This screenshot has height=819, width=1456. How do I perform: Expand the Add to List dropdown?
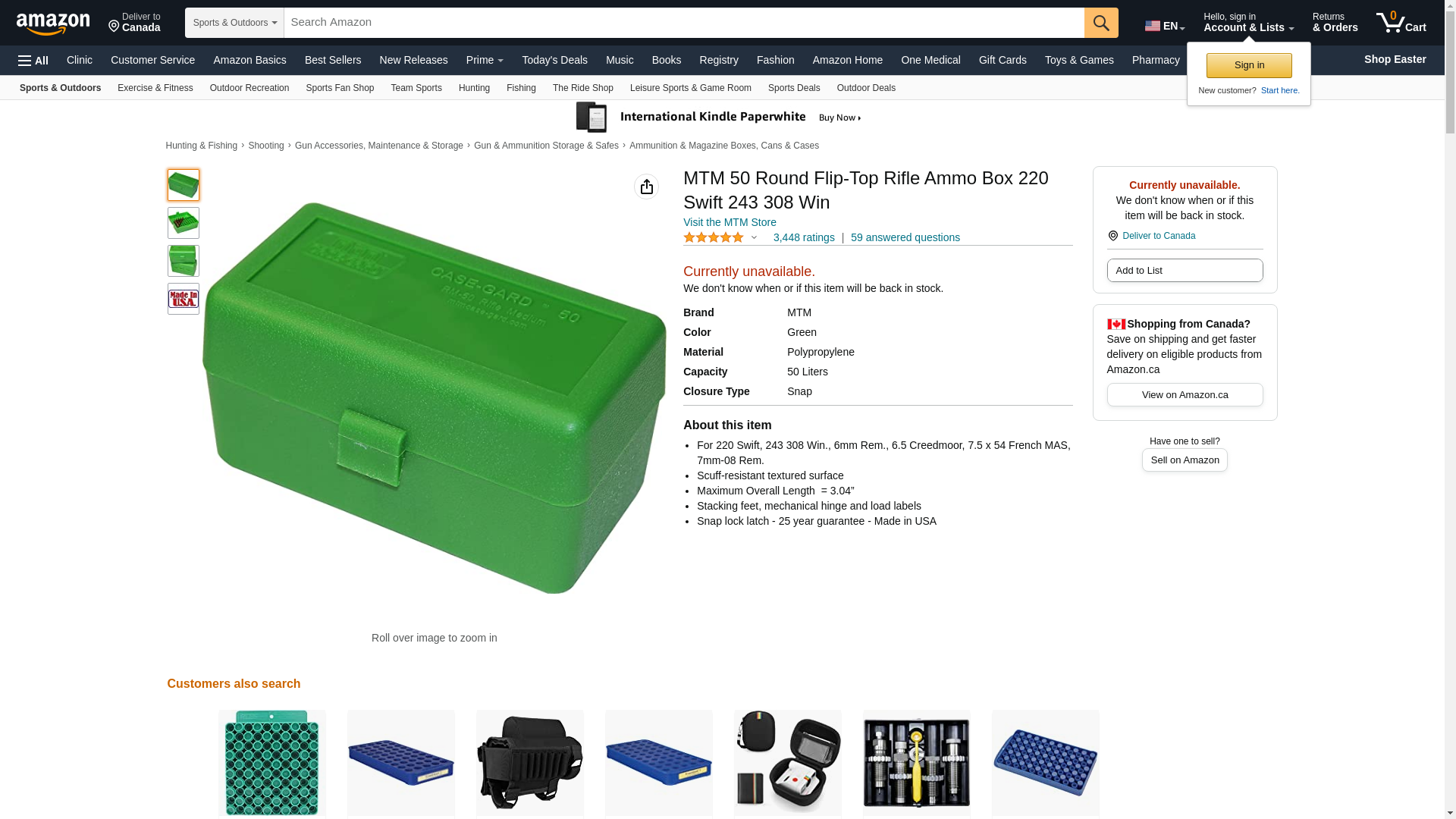coord(1185,271)
